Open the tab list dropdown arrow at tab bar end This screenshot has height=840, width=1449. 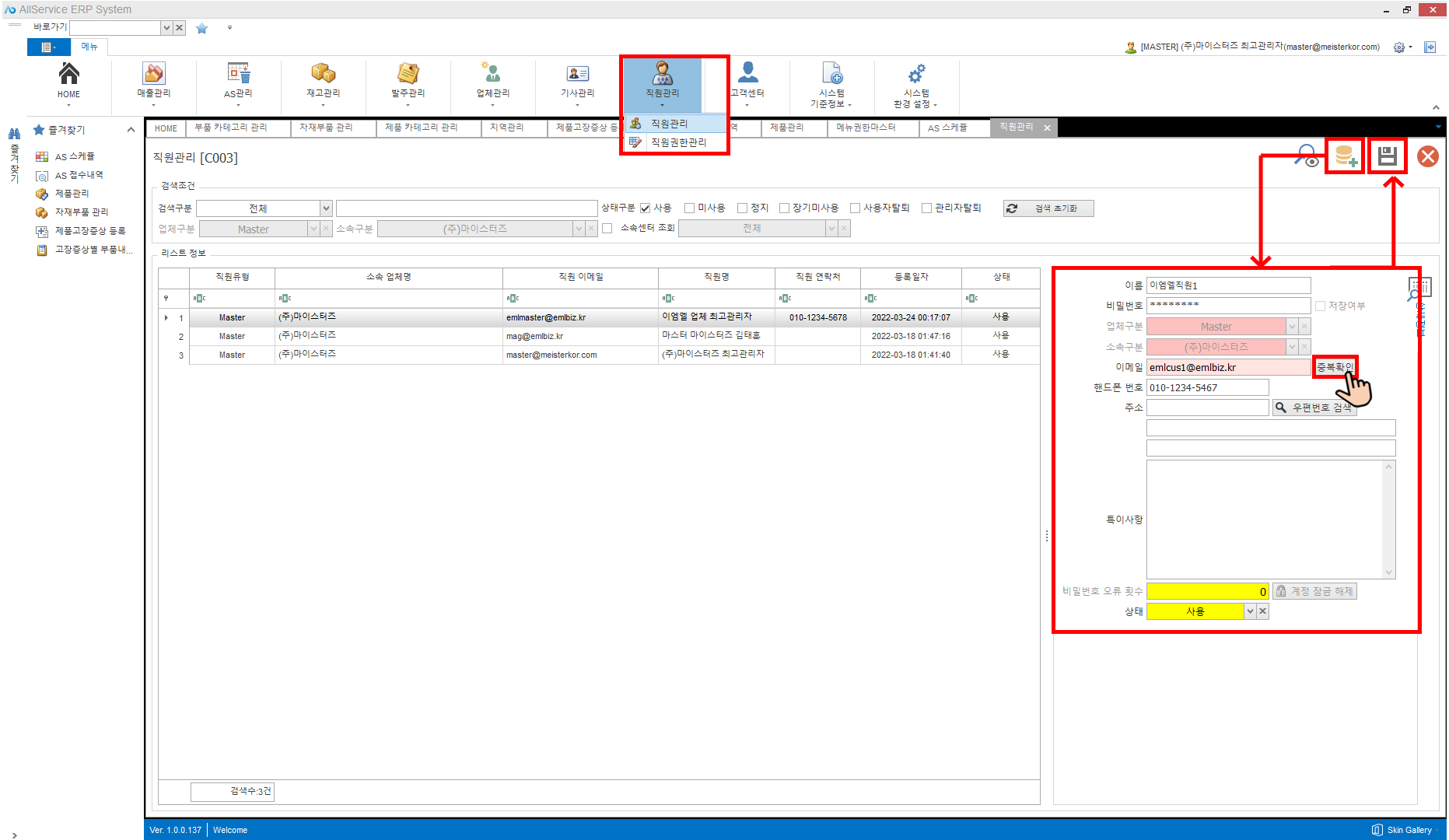coord(1438,128)
